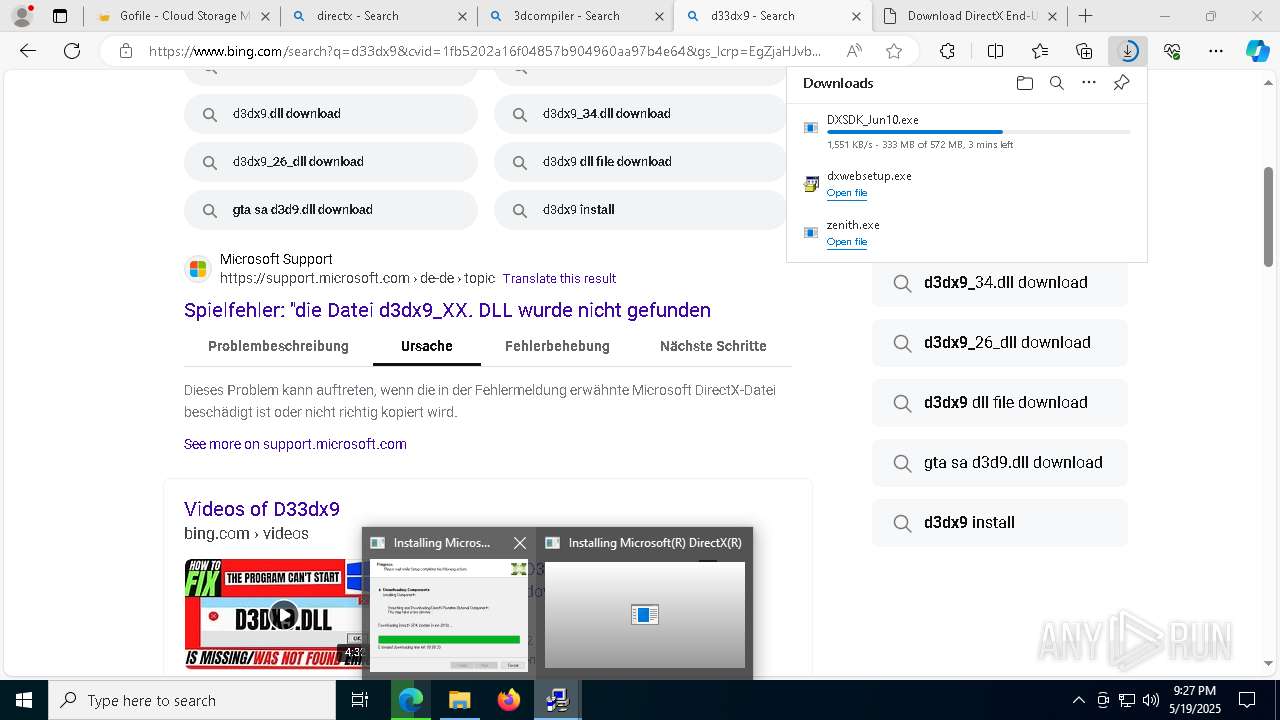Click the page vertical scrollbar thumb
This screenshot has height=720, width=1280.
click(1269, 216)
